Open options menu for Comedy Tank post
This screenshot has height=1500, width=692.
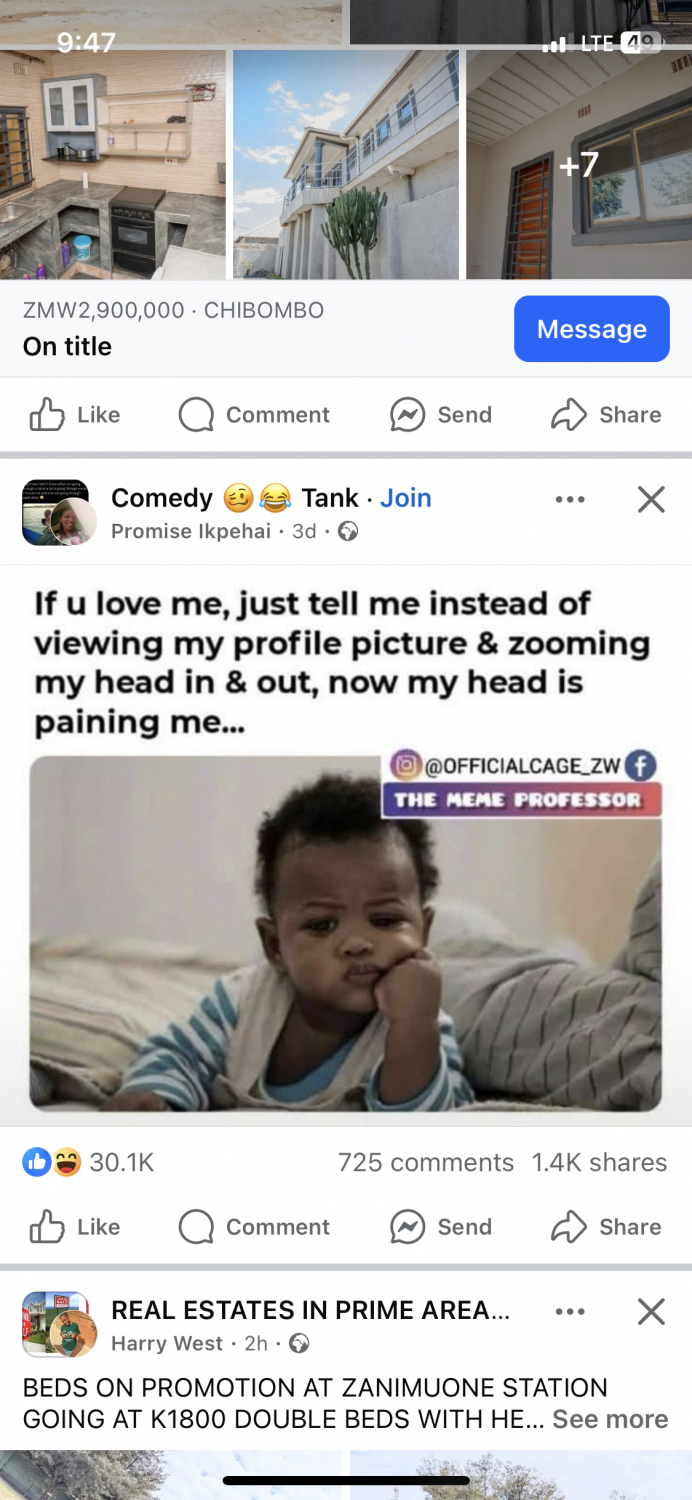coord(570,499)
